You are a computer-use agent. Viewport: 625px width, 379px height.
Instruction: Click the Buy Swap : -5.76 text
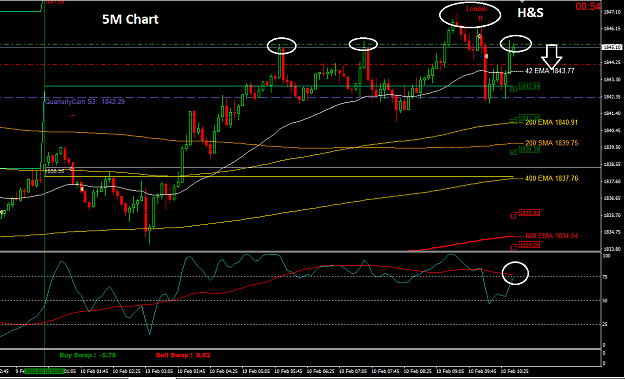pos(88,355)
